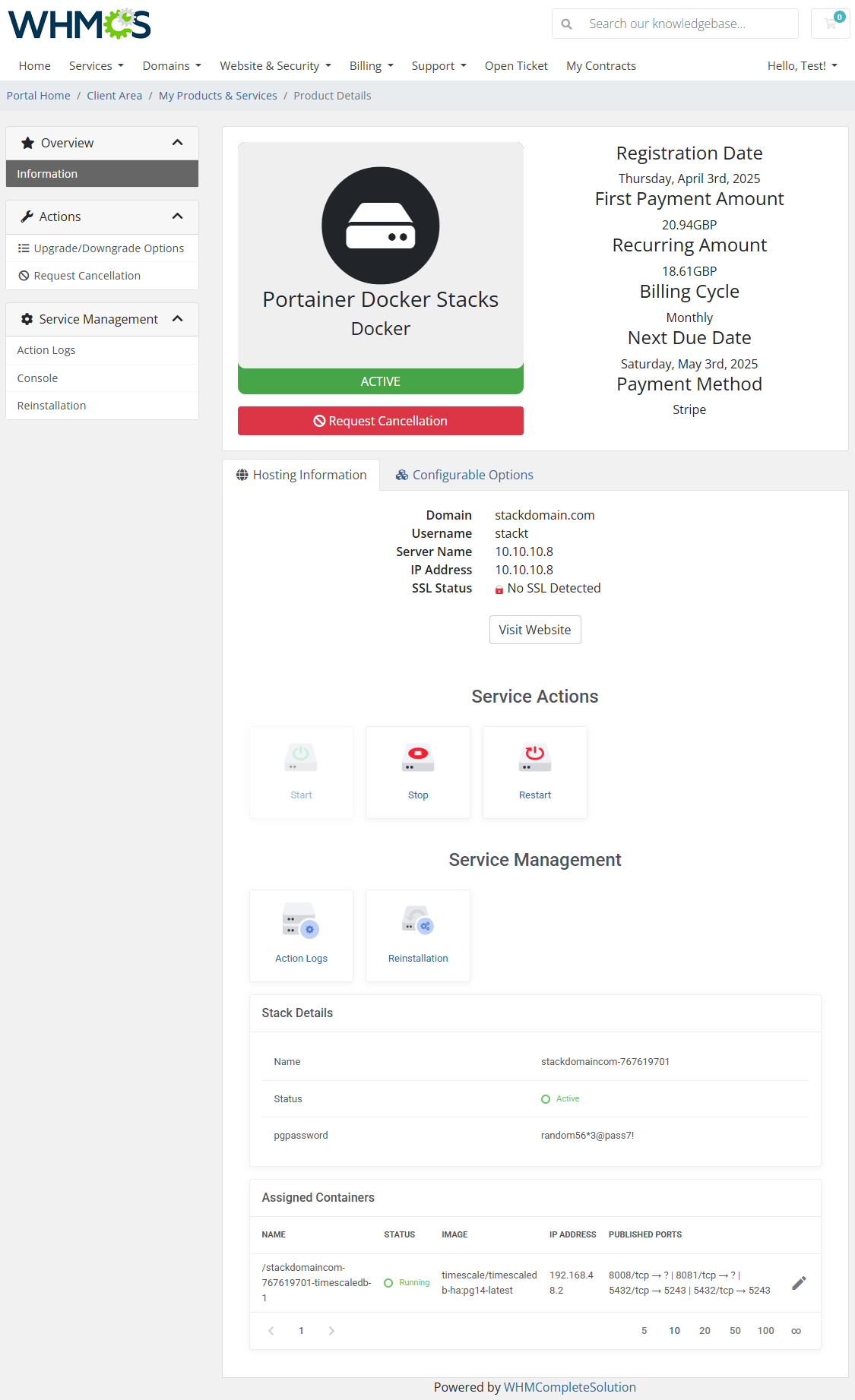Click the Configurable Options cubes icon
This screenshot has width=855, height=1400.
(x=402, y=475)
